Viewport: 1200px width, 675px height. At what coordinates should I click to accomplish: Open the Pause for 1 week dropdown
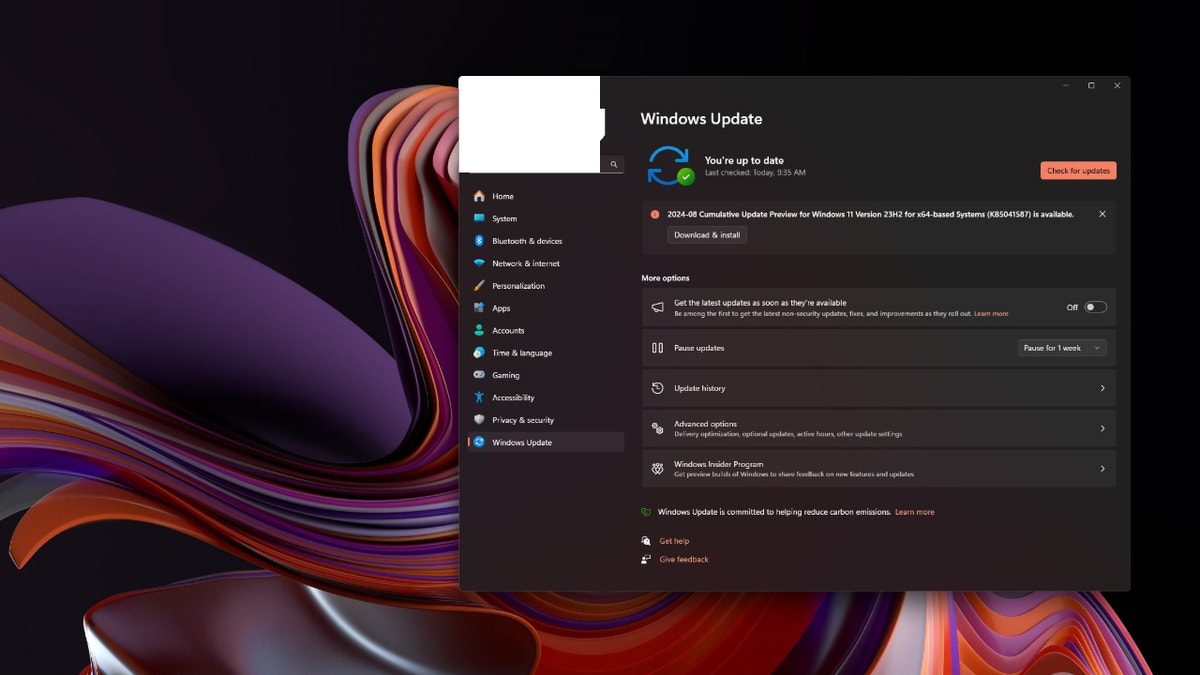tap(1062, 347)
